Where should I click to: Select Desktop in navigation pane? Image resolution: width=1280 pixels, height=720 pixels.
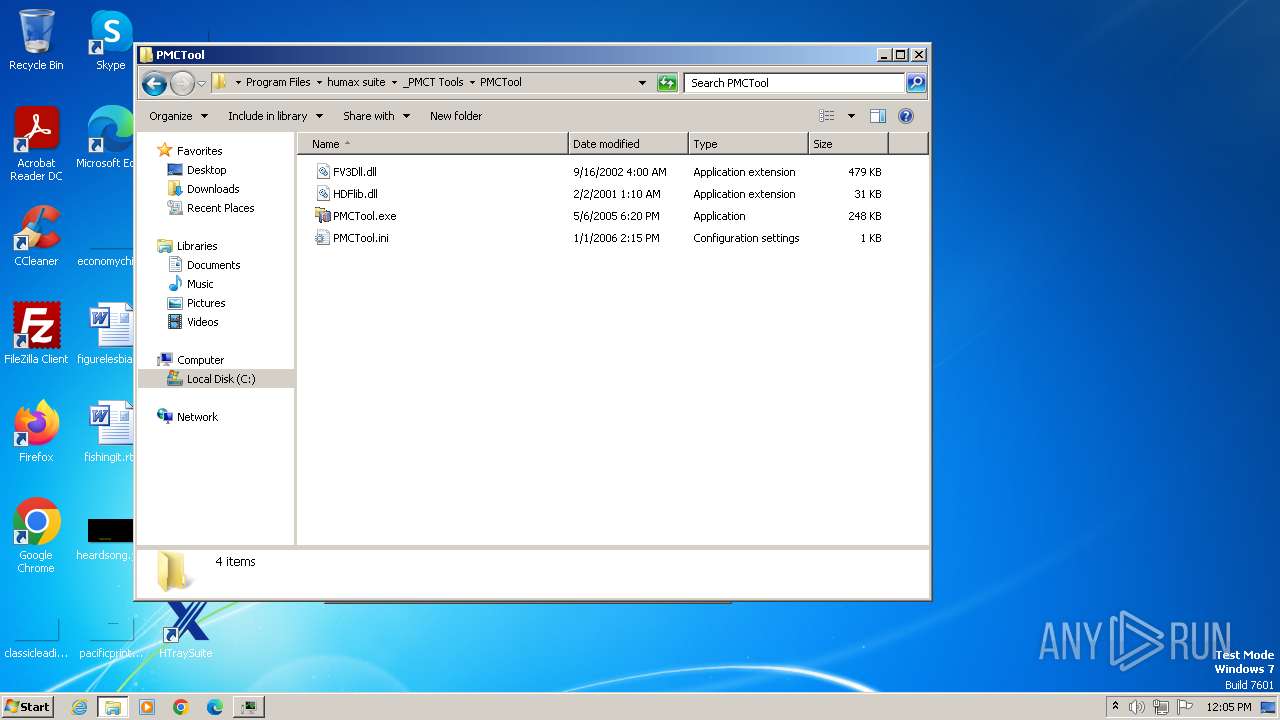point(206,170)
